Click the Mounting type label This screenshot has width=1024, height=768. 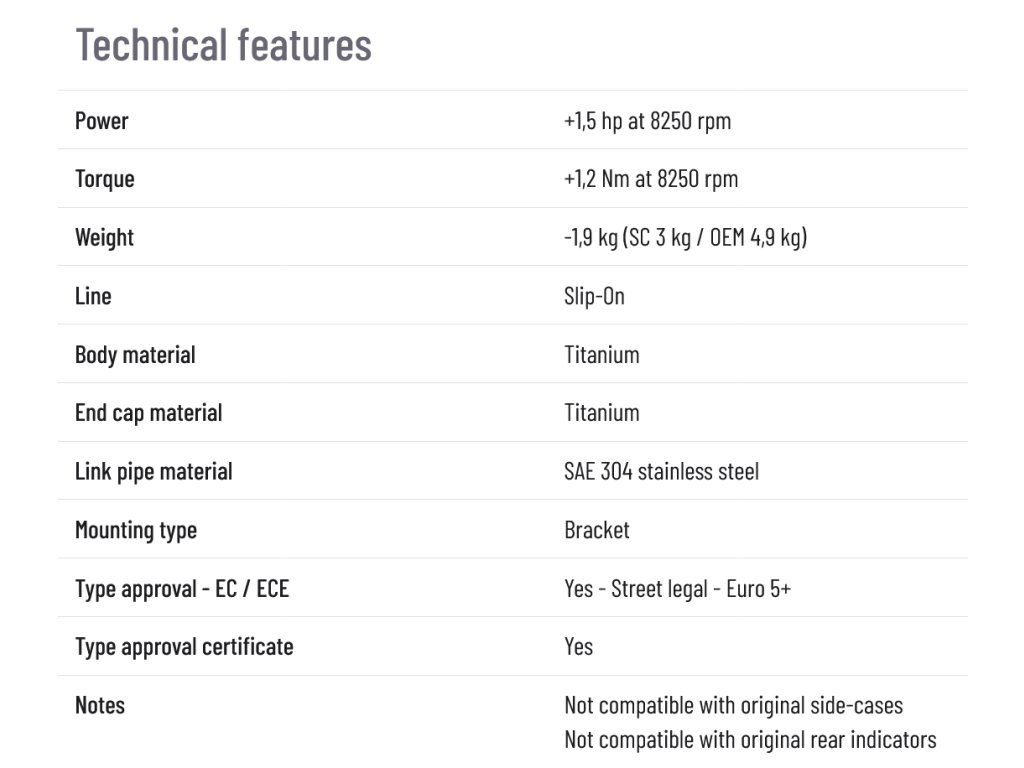click(136, 530)
